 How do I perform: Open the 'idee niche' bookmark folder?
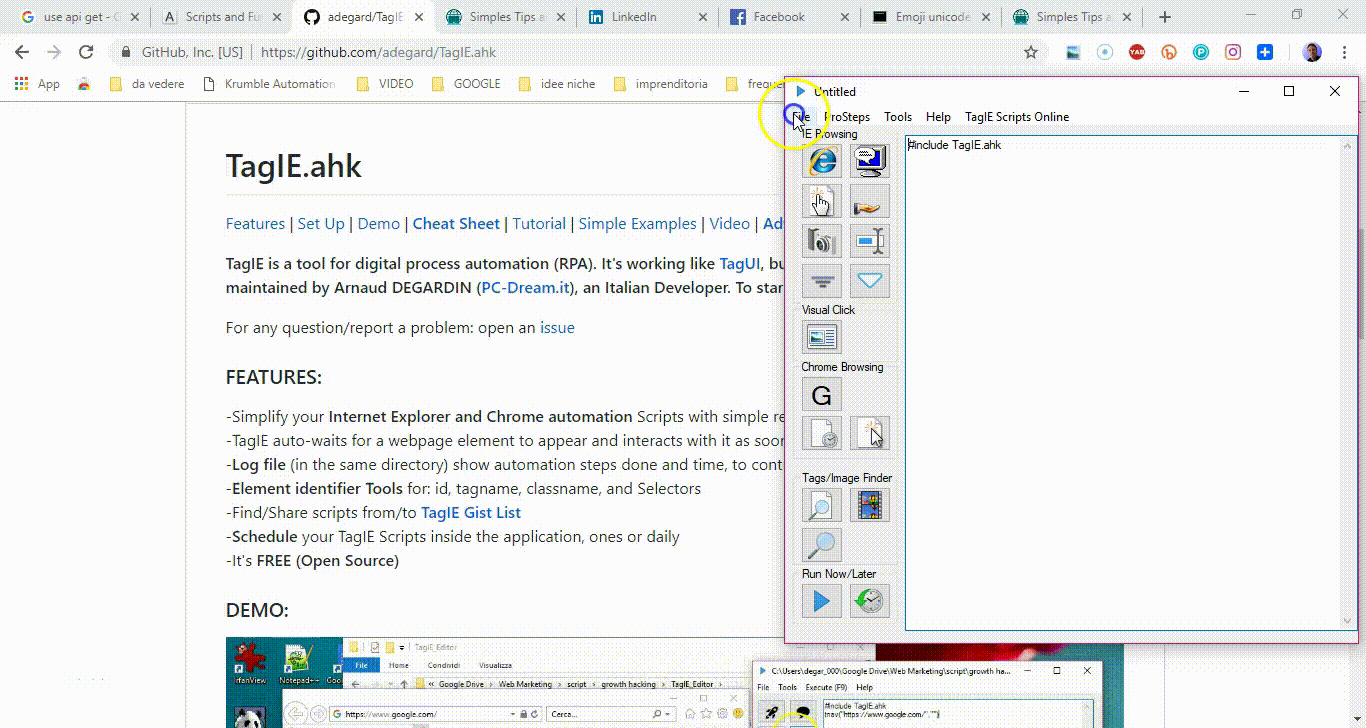(557, 84)
